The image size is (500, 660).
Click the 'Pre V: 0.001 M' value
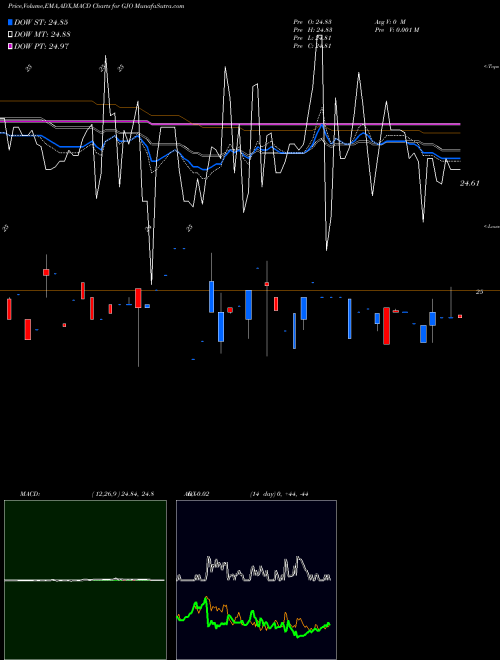(396, 30)
